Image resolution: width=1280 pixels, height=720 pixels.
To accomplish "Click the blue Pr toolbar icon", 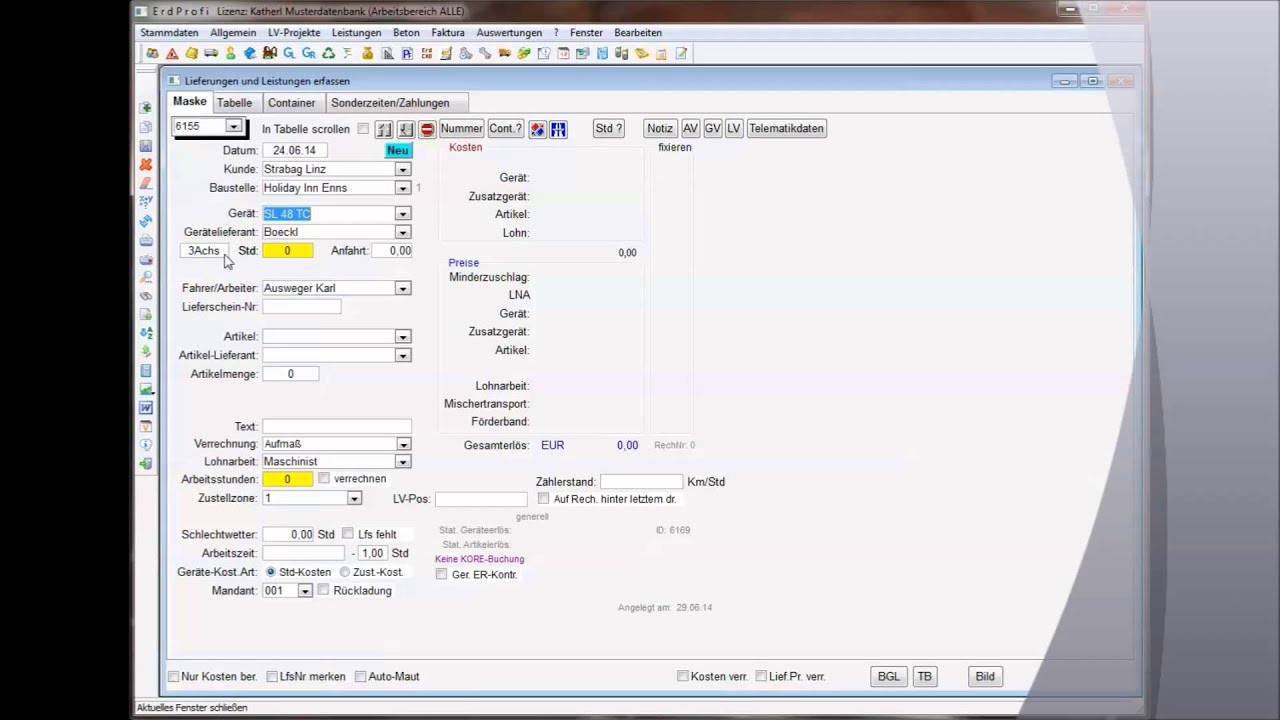I will pyautogui.click(x=406, y=53).
